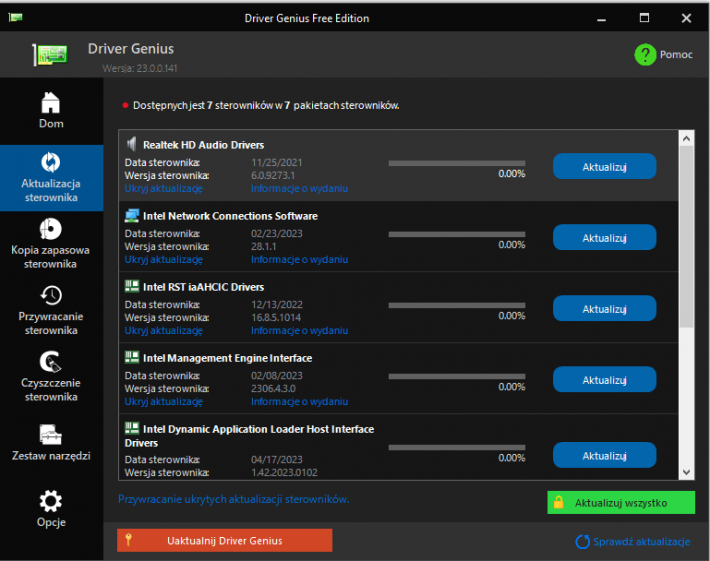Click the available drivers status message
The height and width of the screenshot is (561, 710).
click(266, 105)
